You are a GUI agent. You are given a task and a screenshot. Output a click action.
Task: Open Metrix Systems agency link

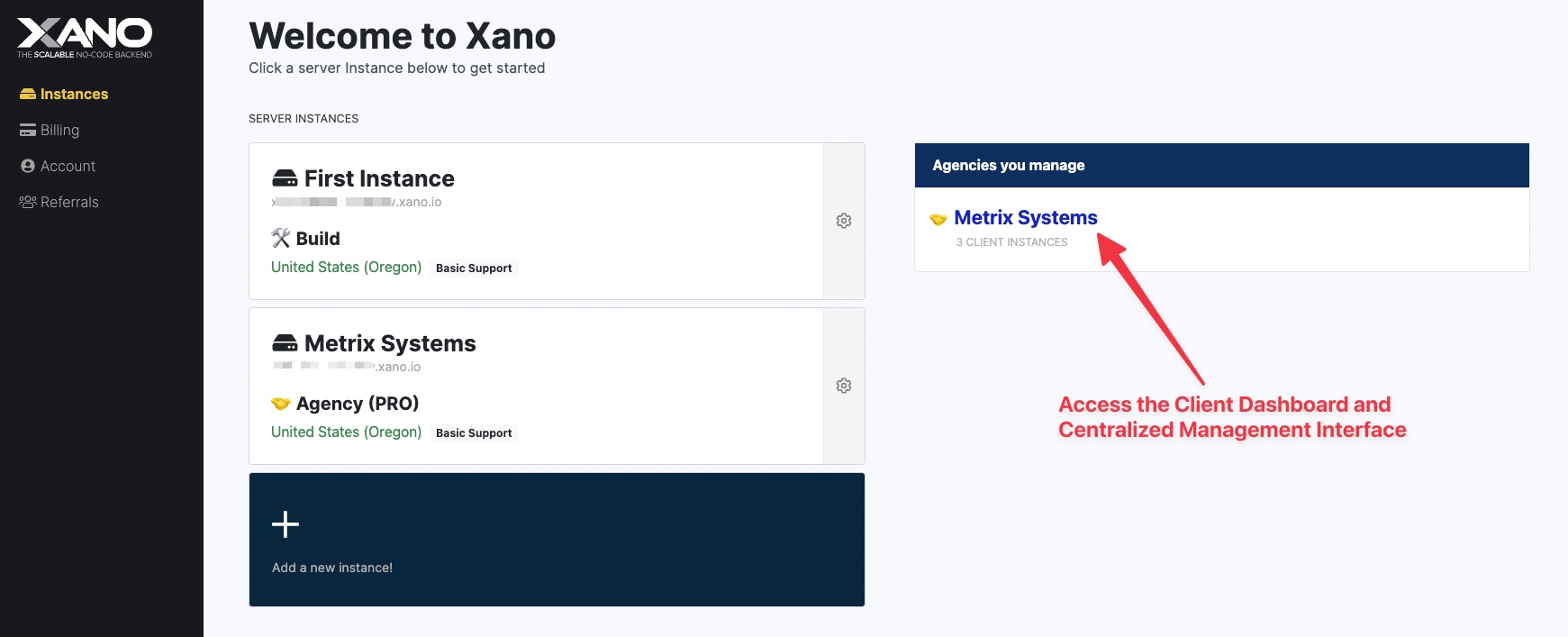(1026, 217)
